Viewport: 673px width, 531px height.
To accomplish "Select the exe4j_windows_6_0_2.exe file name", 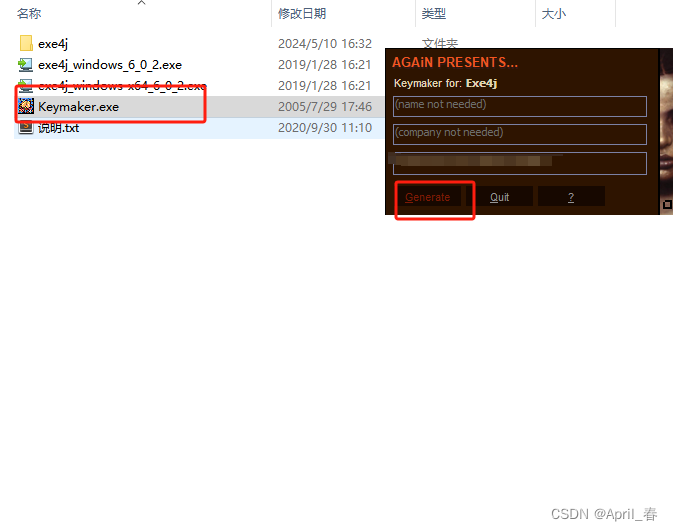I will [110, 65].
